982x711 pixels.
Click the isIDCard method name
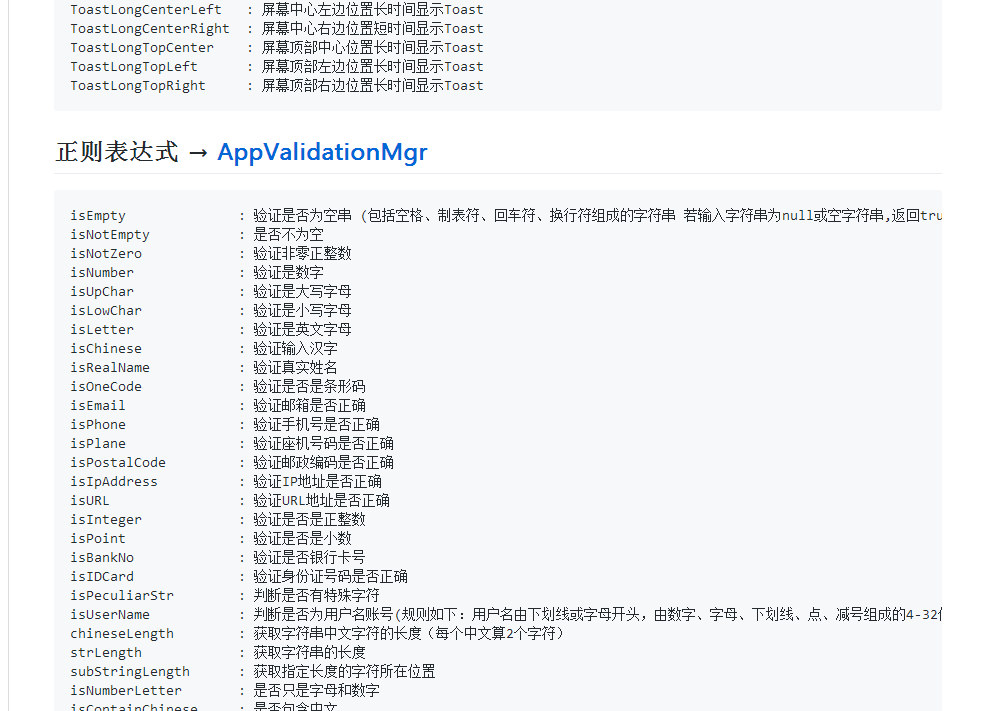pos(102,577)
